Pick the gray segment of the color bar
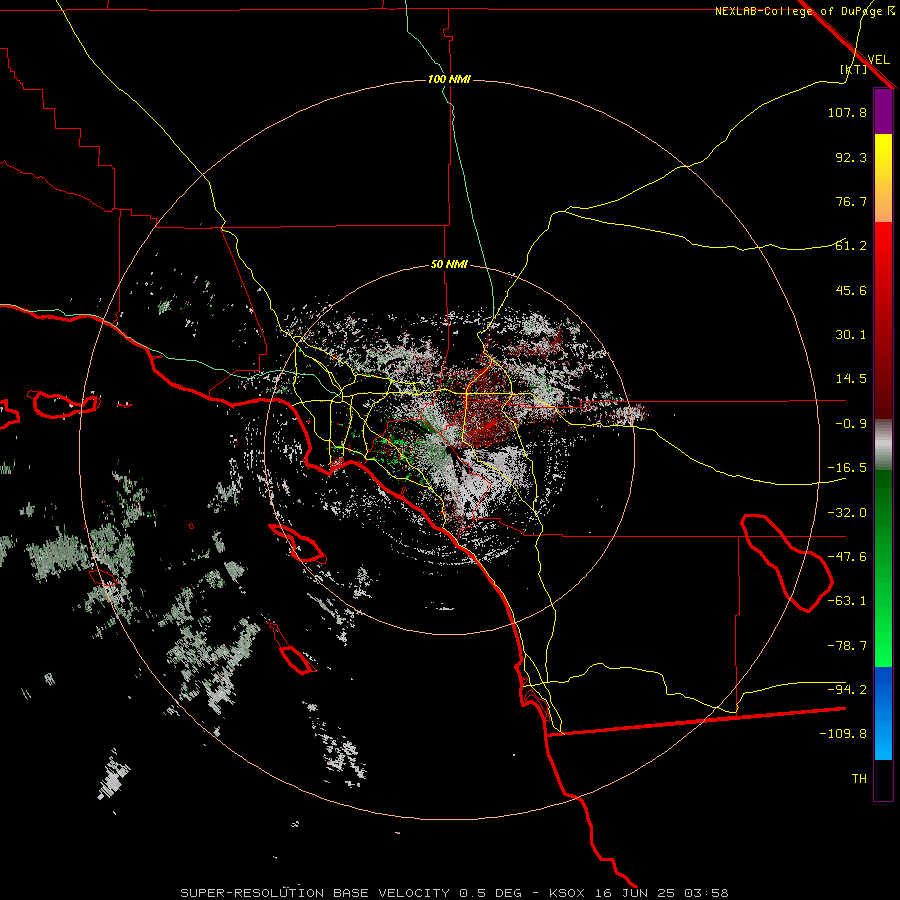900x900 pixels. [883, 445]
